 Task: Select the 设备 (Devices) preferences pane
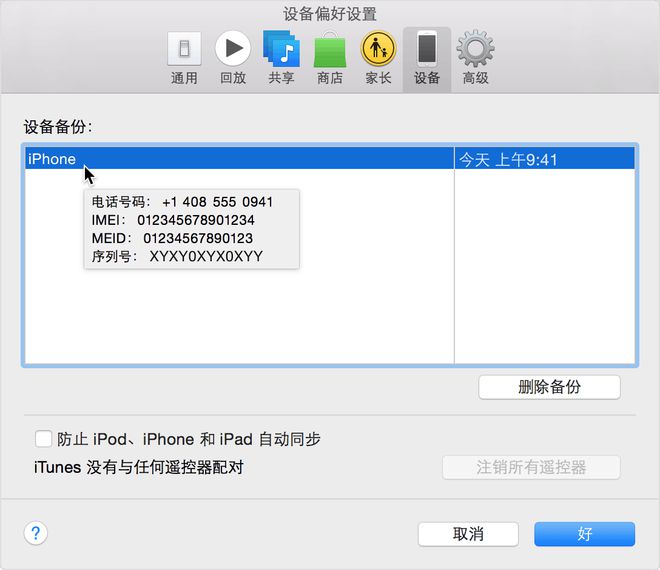click(427, 59)
